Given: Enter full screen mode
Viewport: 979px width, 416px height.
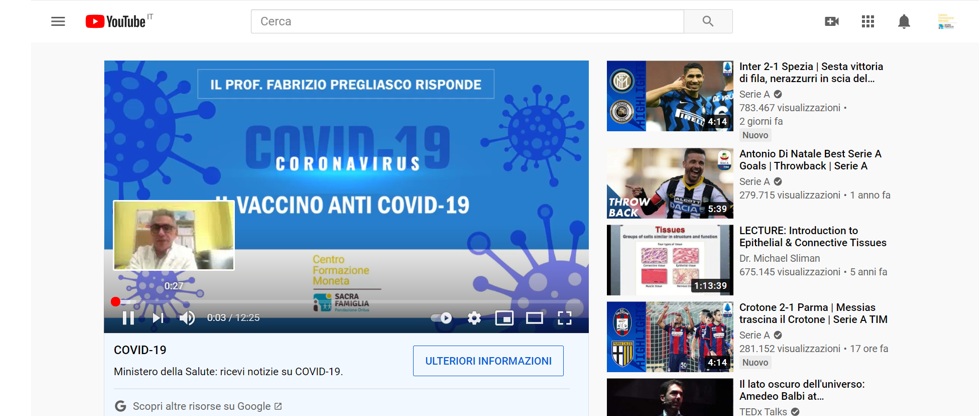Looking at the screenshot, I should [564, 318].
